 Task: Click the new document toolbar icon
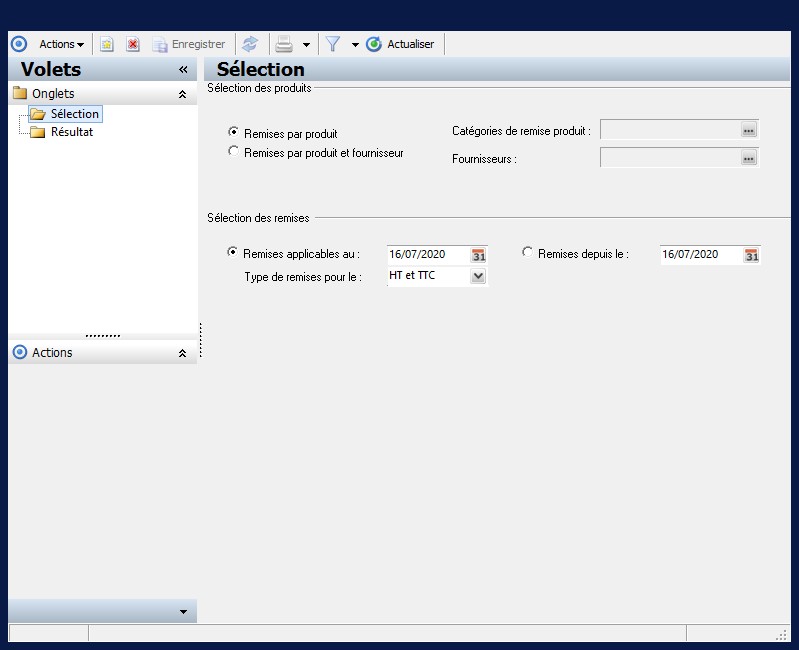tap(106, 44)
